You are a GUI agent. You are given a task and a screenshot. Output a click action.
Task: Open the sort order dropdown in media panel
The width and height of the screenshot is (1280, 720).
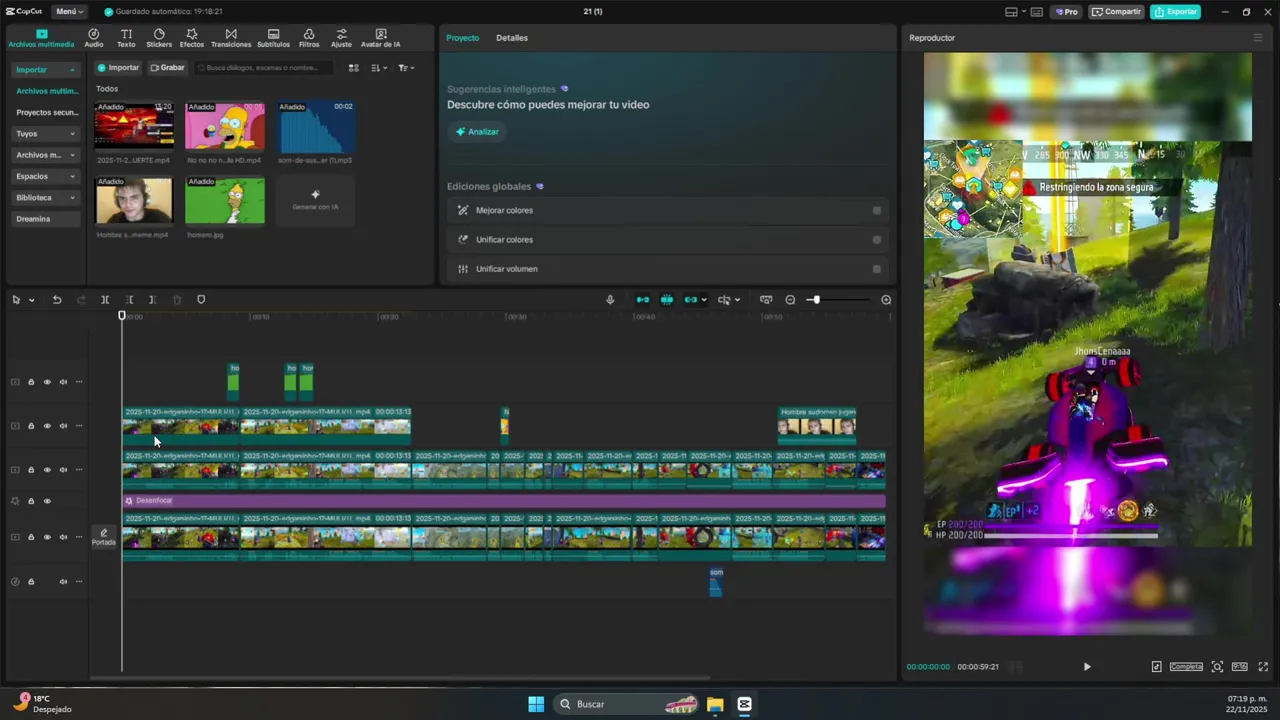pyautogui.click(x=378, y=68)
